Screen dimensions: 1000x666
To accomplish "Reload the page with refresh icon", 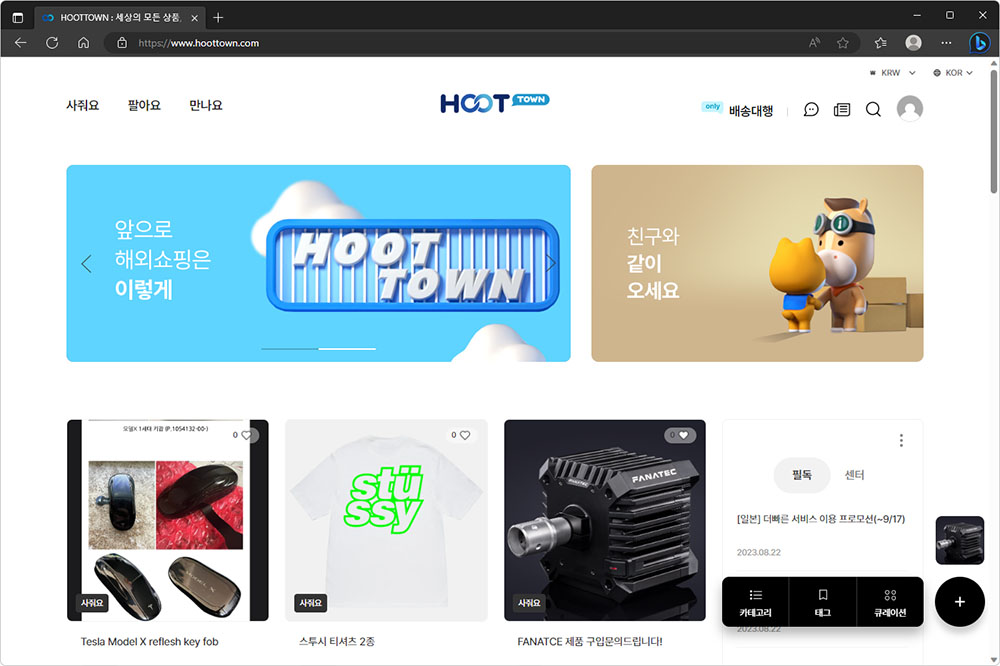I will [x=52, y=43].
